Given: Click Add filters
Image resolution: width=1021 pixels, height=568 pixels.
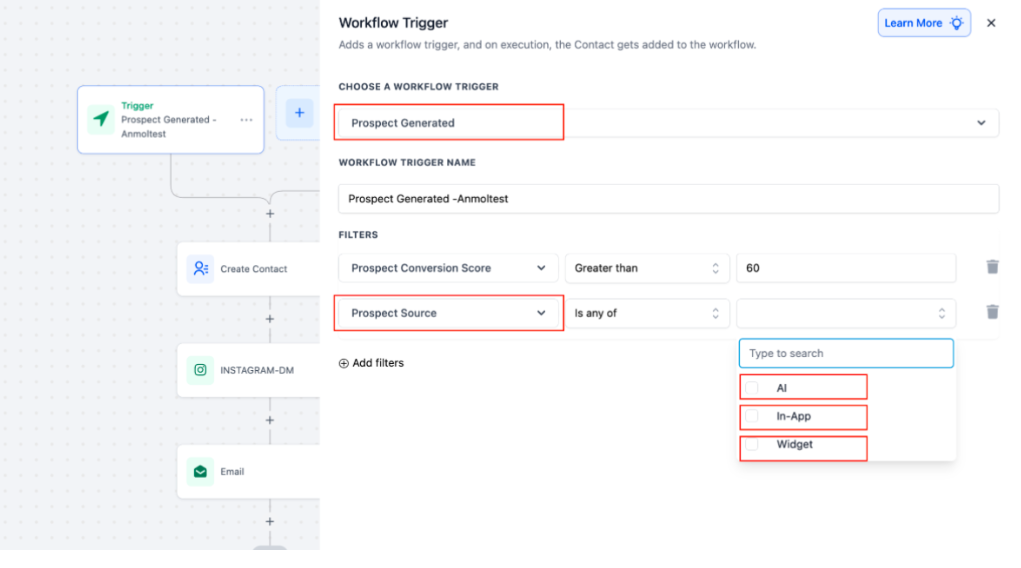Looking at the screenshot, I should pyautogui.click(x=371, y=363).
